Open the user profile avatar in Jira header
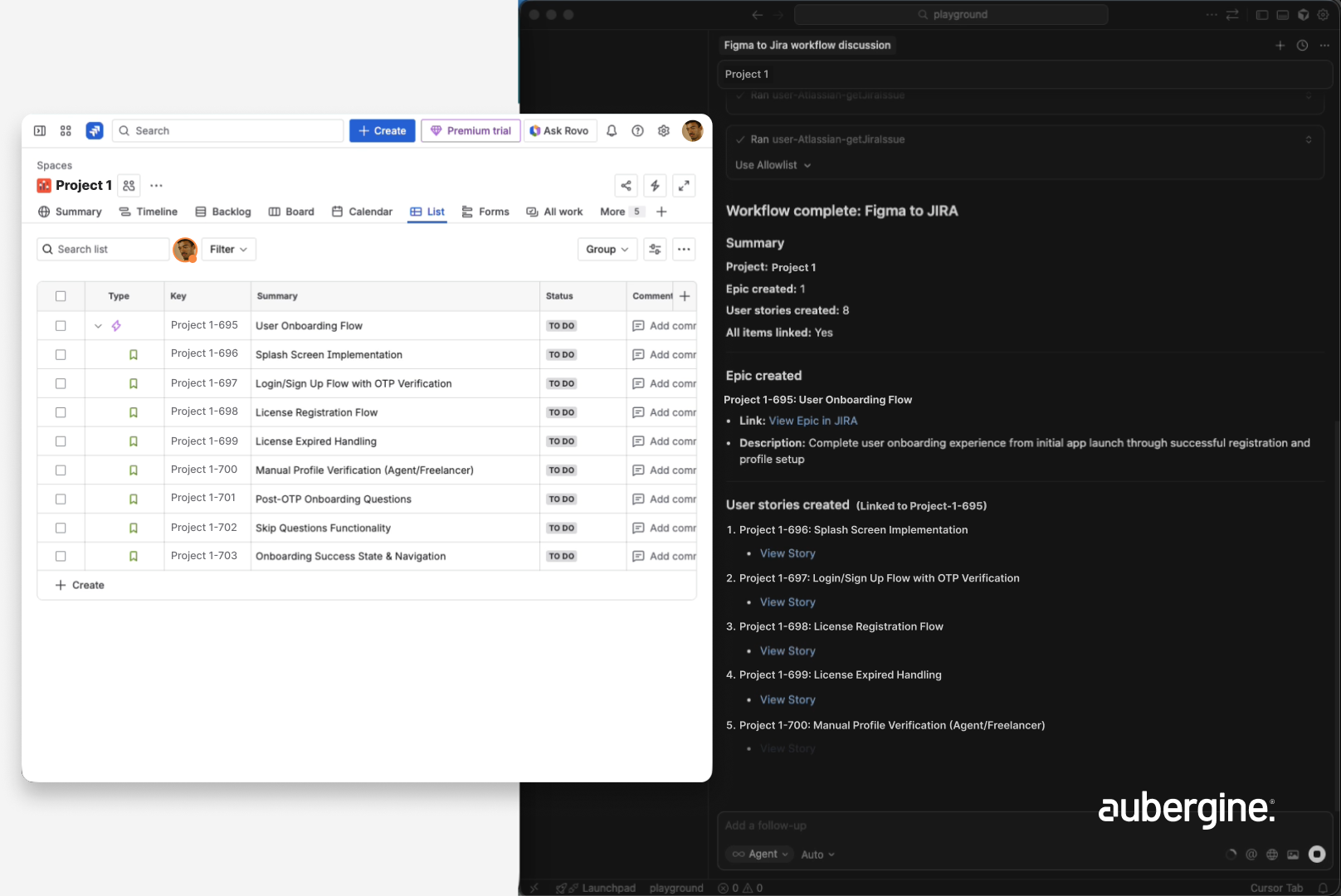This screenshot has height=896, width=1341. click(692, 131)
